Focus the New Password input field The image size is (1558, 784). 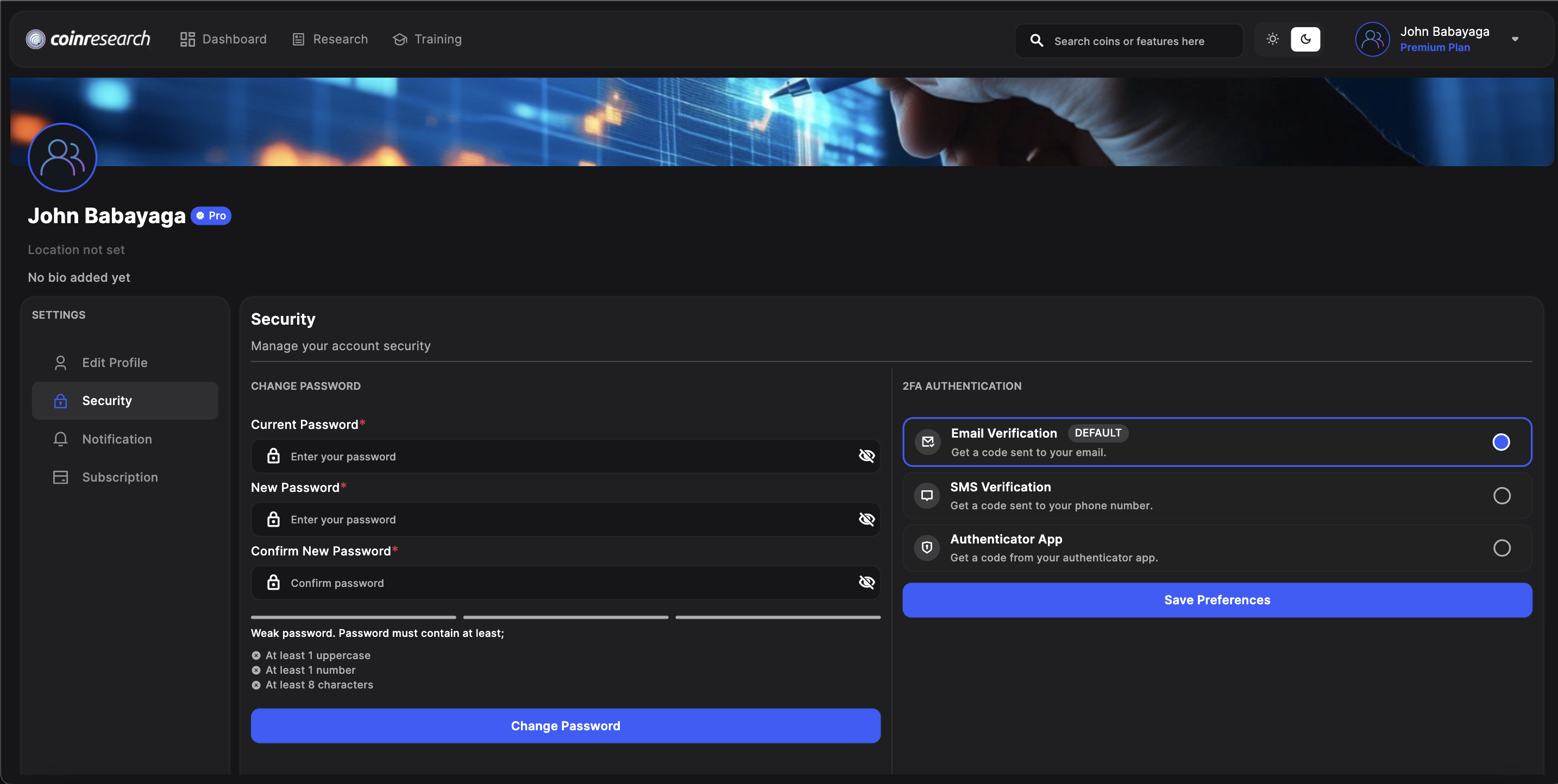[x=566, y=519]
